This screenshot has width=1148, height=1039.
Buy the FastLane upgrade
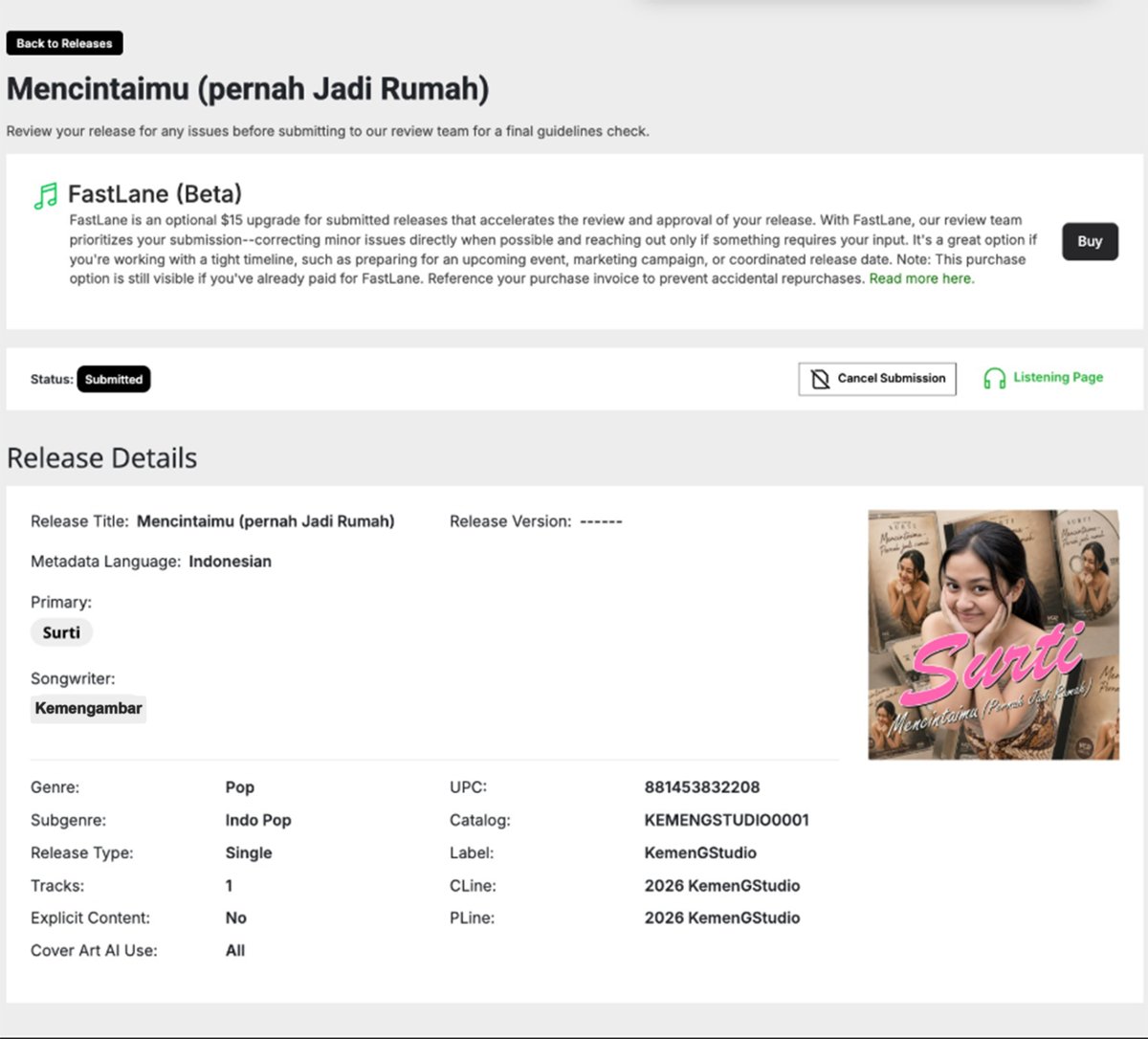click(1090, 241)
